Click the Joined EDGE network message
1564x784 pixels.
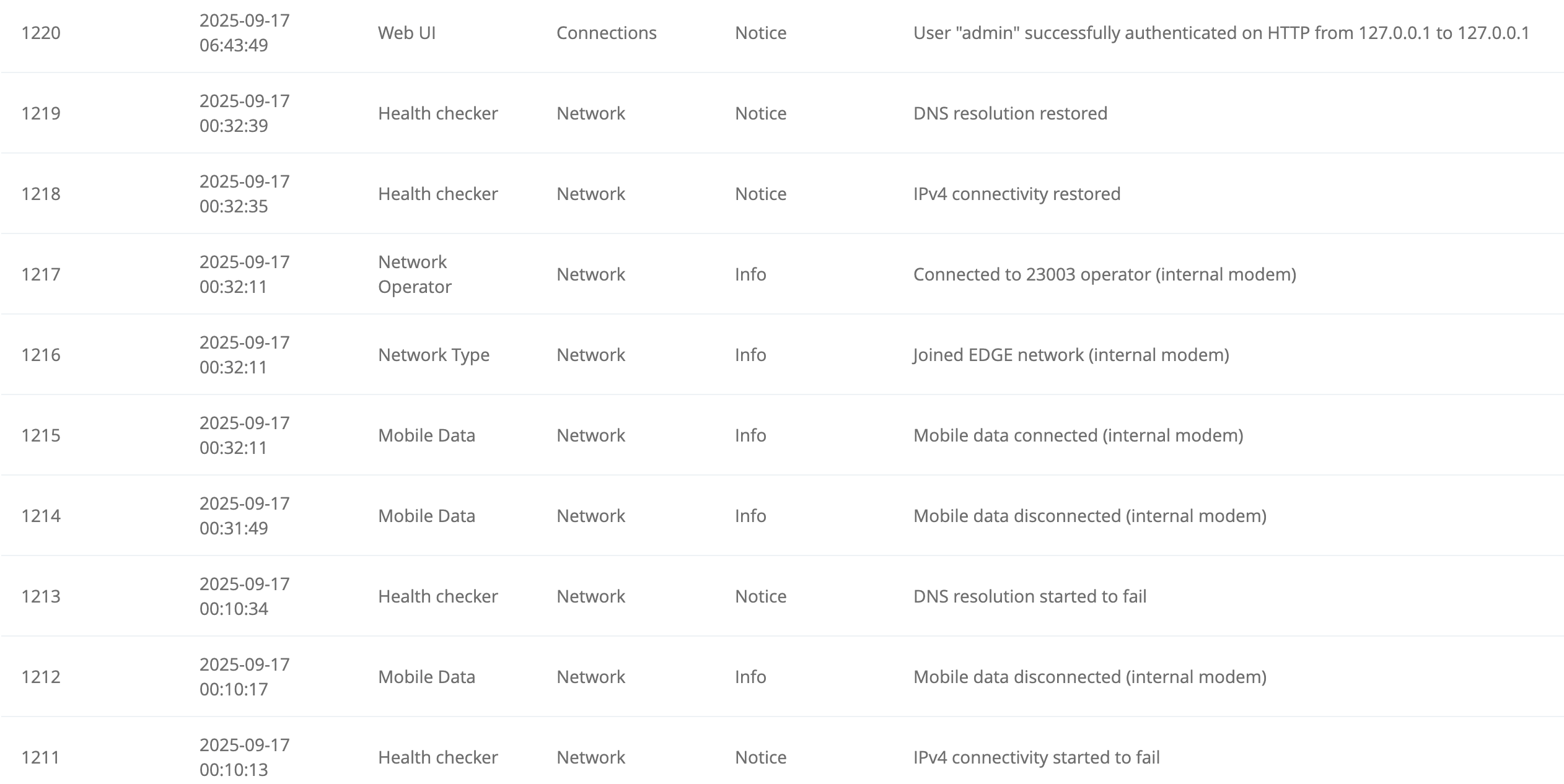1071,355
